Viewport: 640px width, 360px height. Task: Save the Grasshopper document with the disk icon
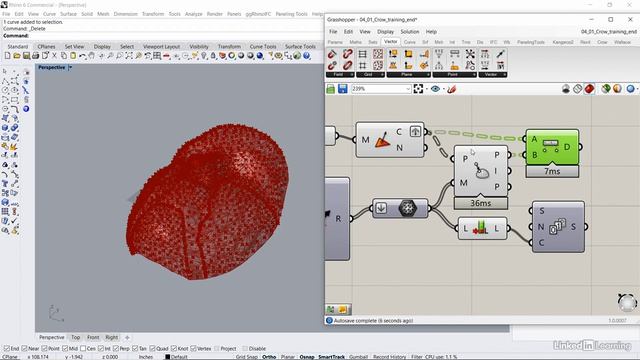[x=342, y=89]
